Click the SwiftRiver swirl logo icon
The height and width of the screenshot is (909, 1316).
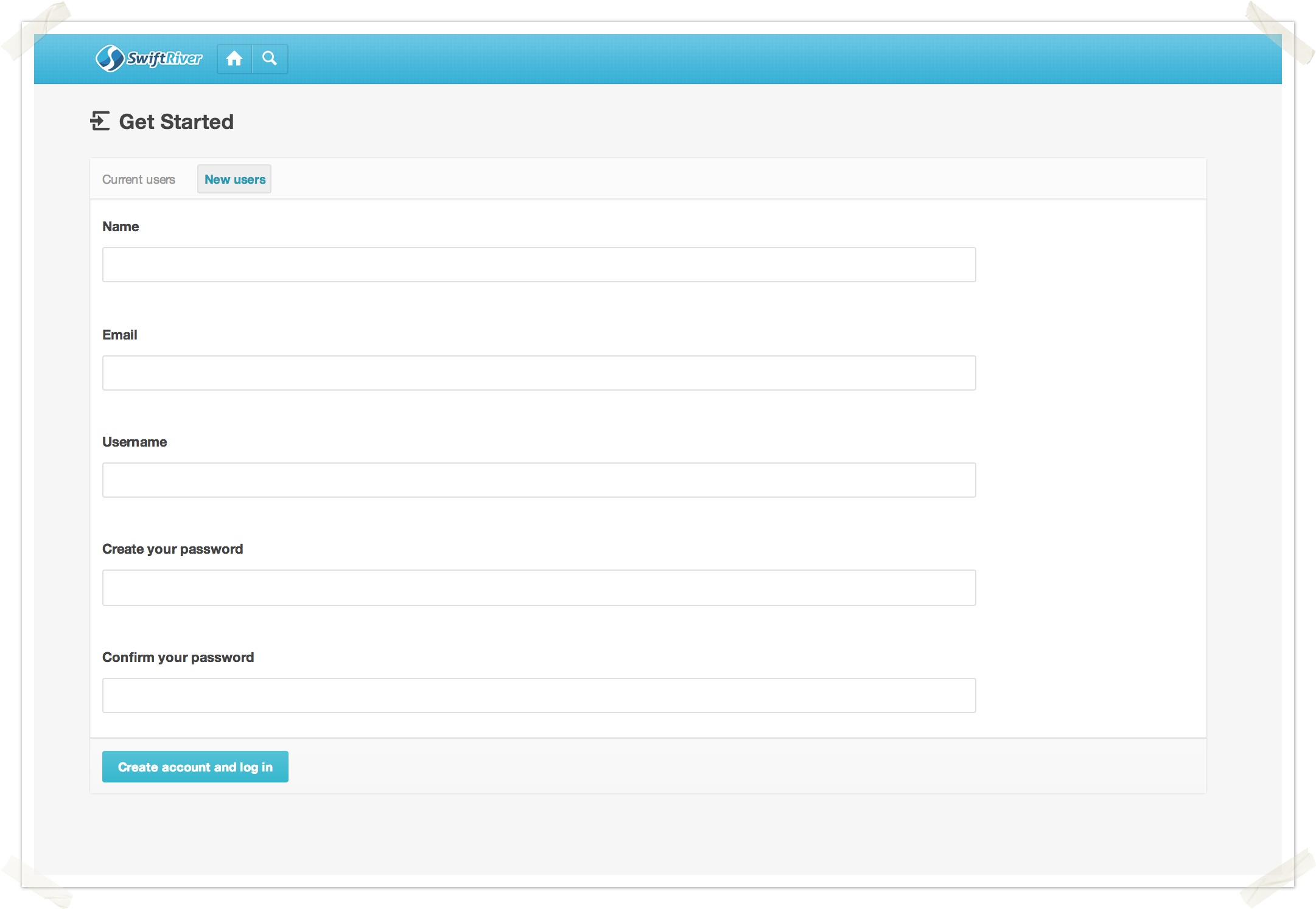coord(110,59)
